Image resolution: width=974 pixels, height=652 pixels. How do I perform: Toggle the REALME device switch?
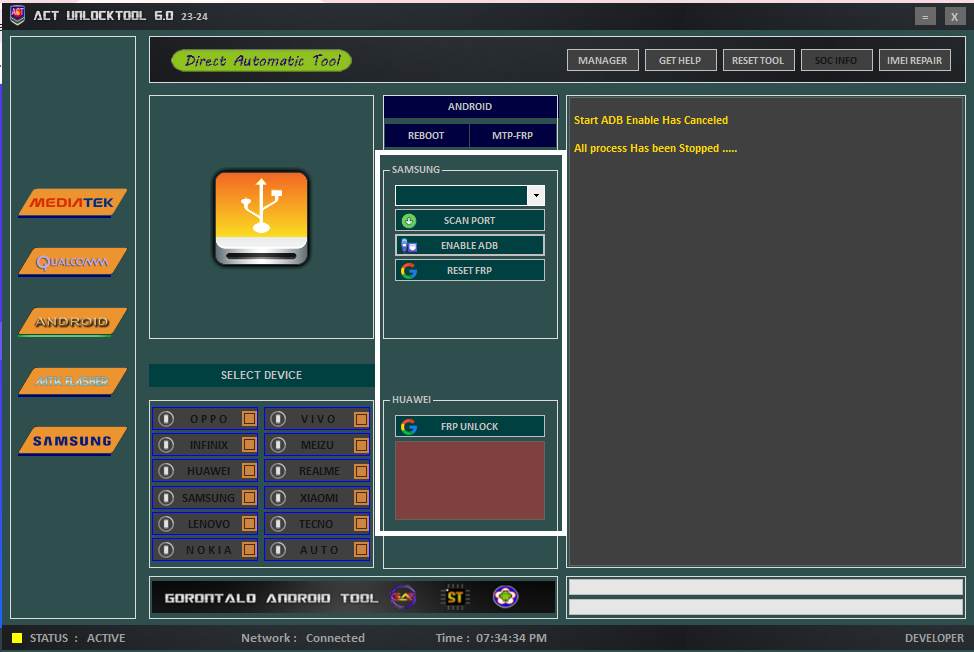[278, 471]
